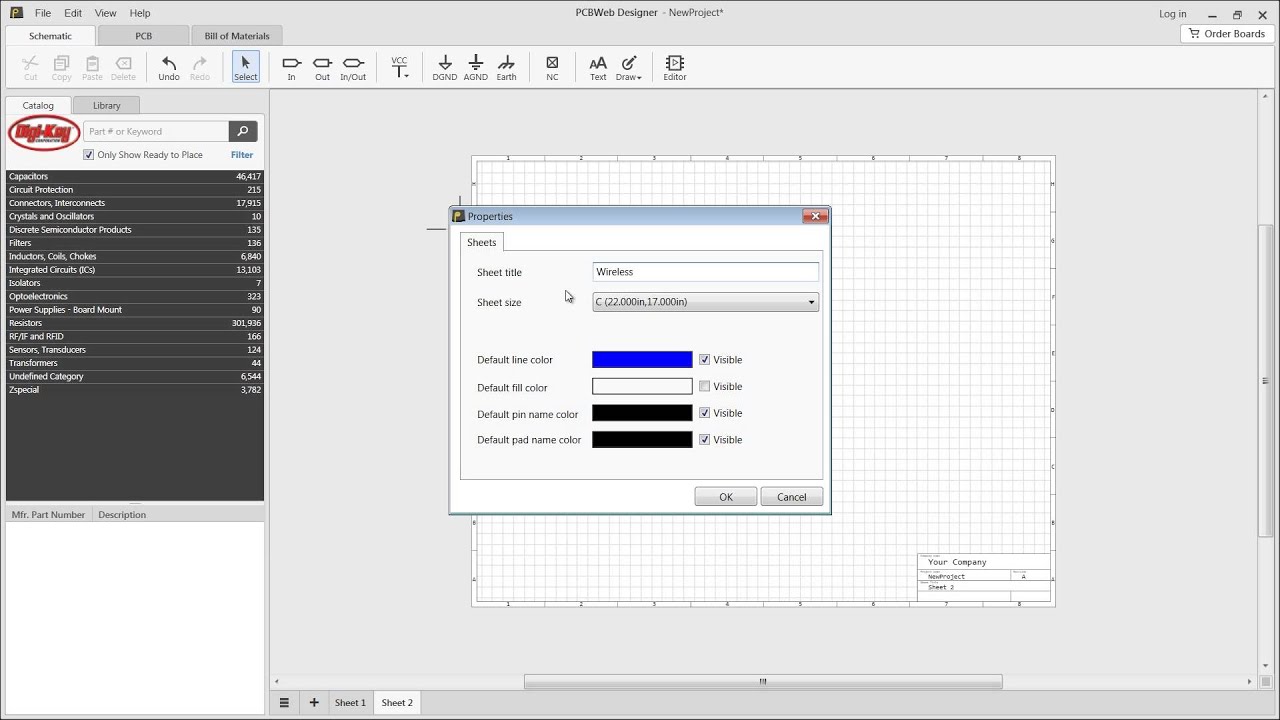Select the Capacitors category
Image resolution: width=1280 pixels, height=720 pixels.
coord(135,177)
